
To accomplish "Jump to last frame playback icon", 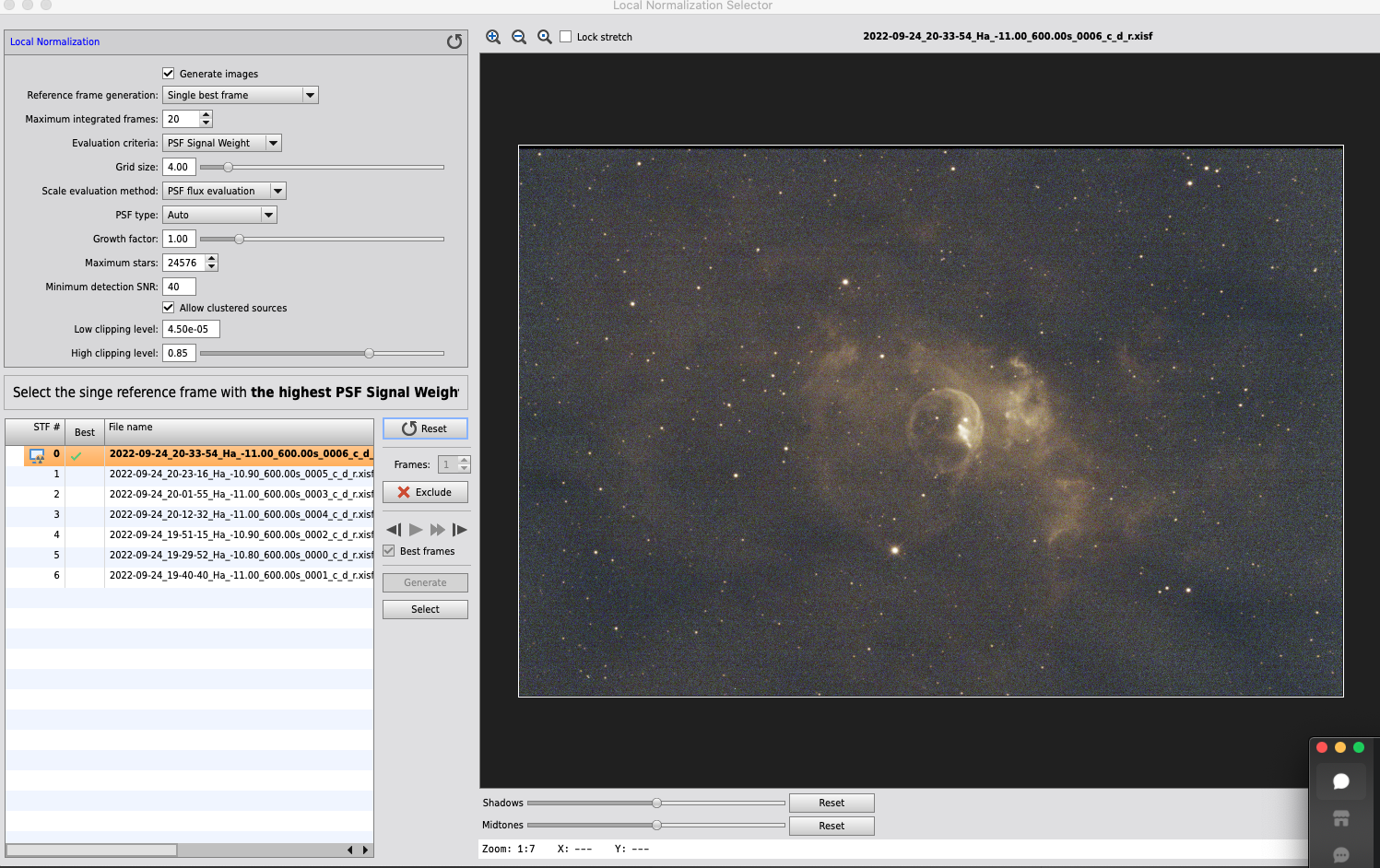I will click(459, 530).
